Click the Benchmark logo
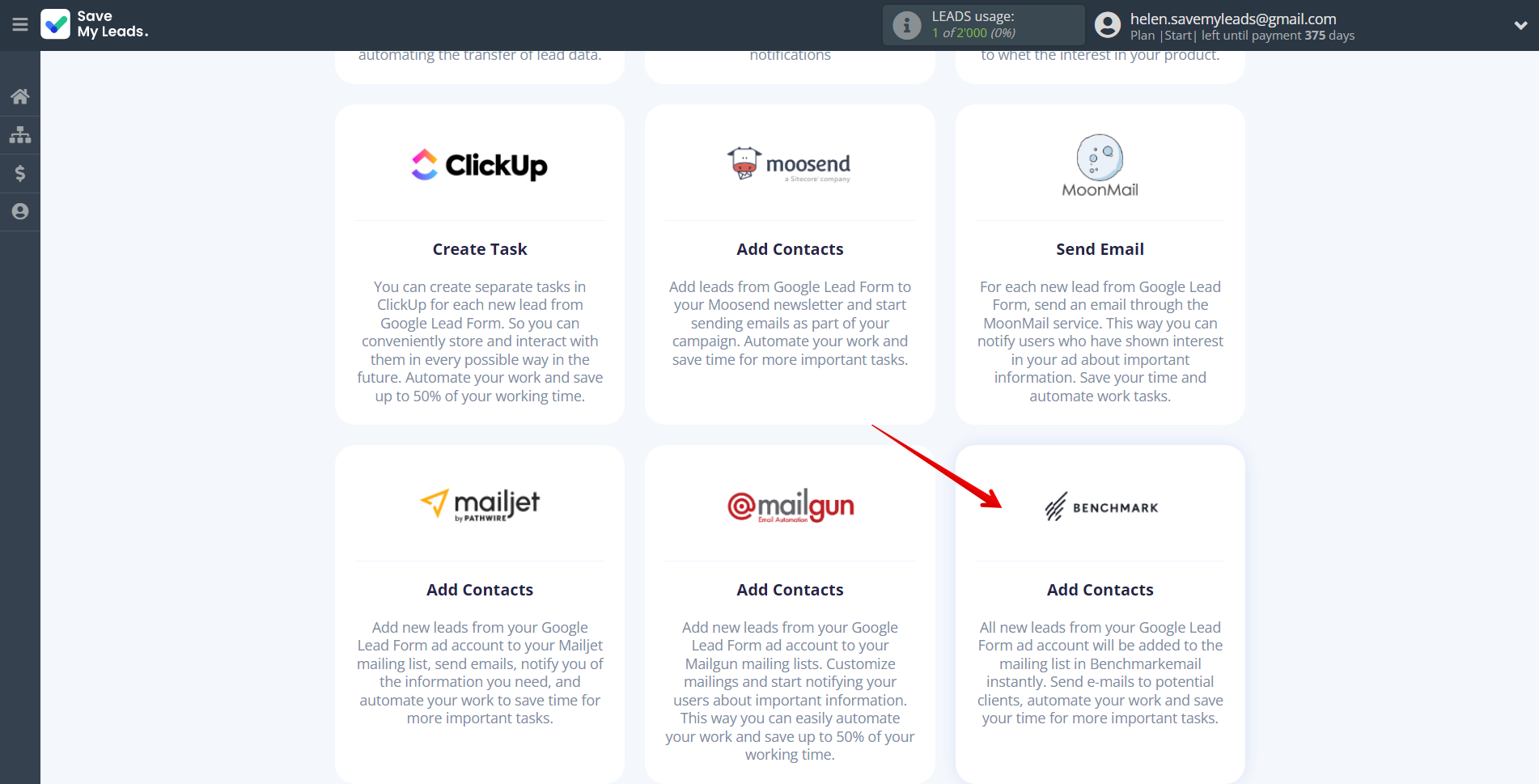Viewport: 1539px width, 784px height. tap(1100, 507)
